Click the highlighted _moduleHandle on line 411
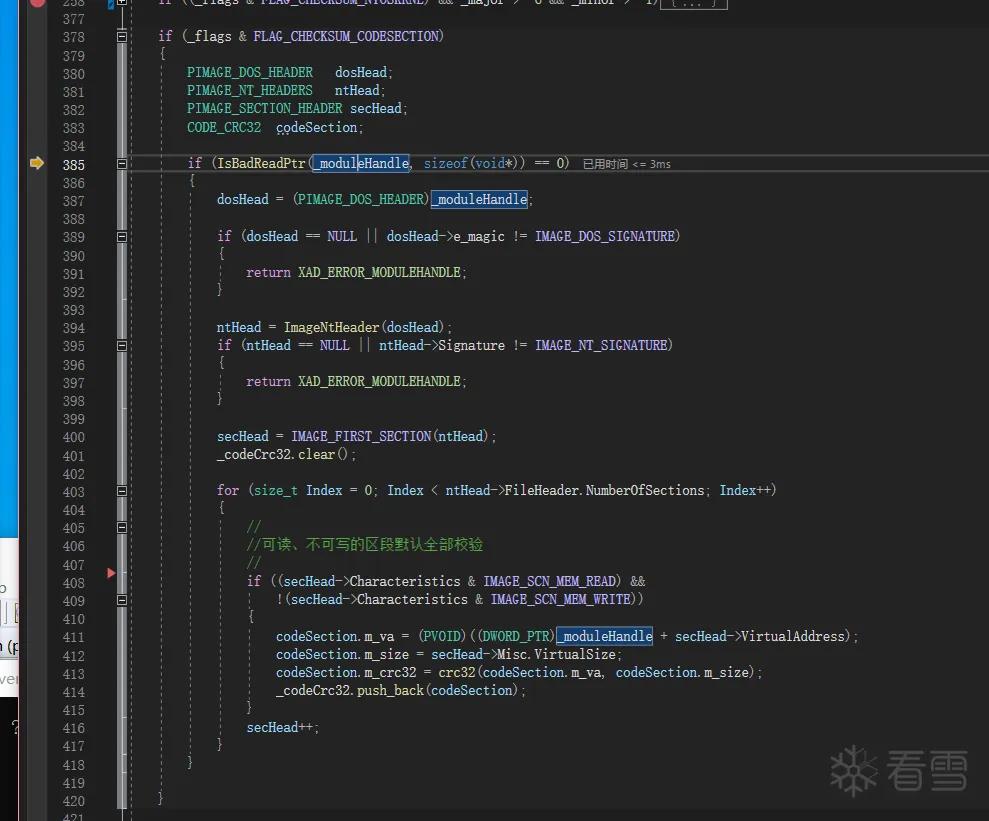Viewport: 989px width, 821px height. [604, 636]
